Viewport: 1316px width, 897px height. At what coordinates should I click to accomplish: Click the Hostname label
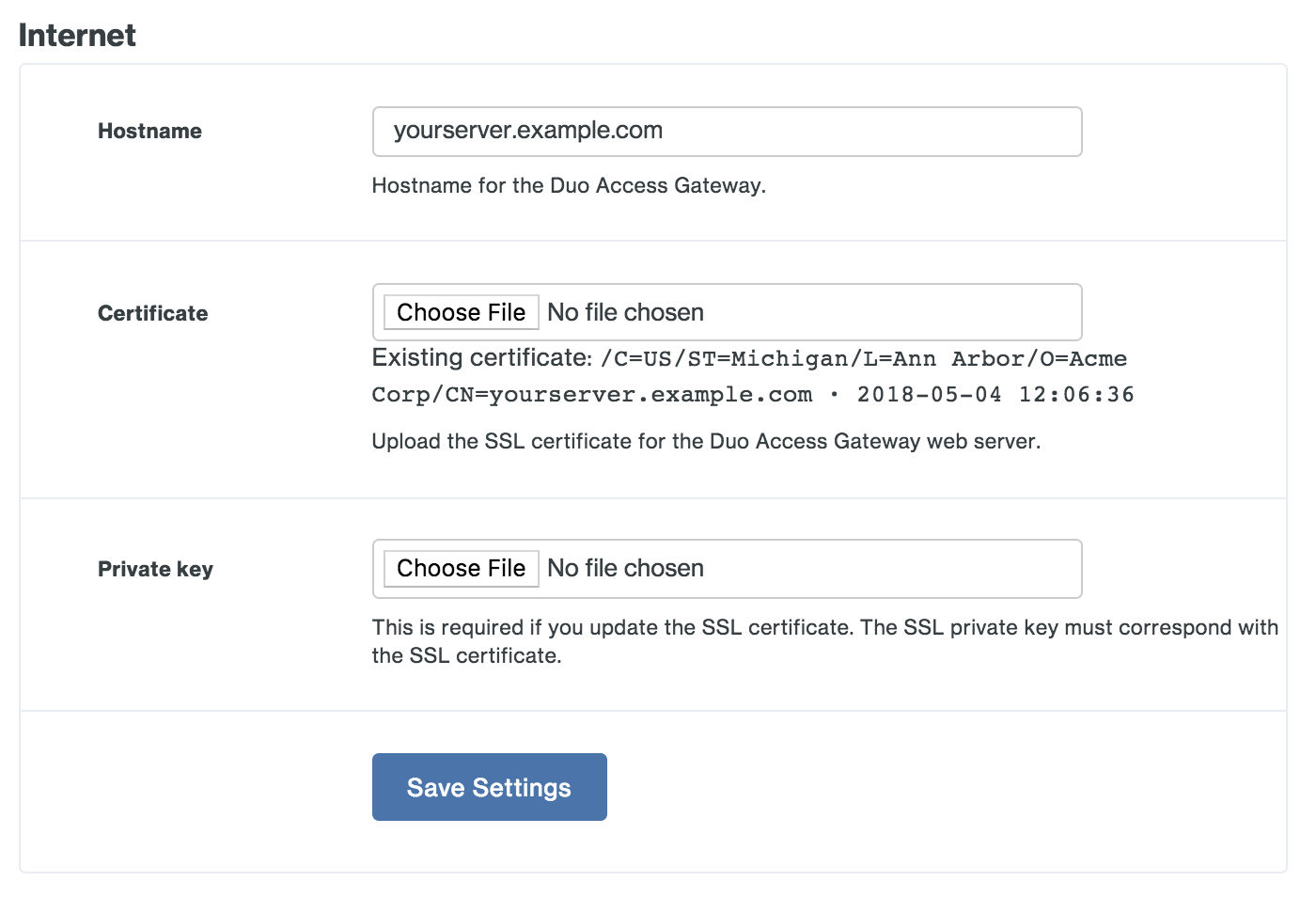[x=149, y=131]
